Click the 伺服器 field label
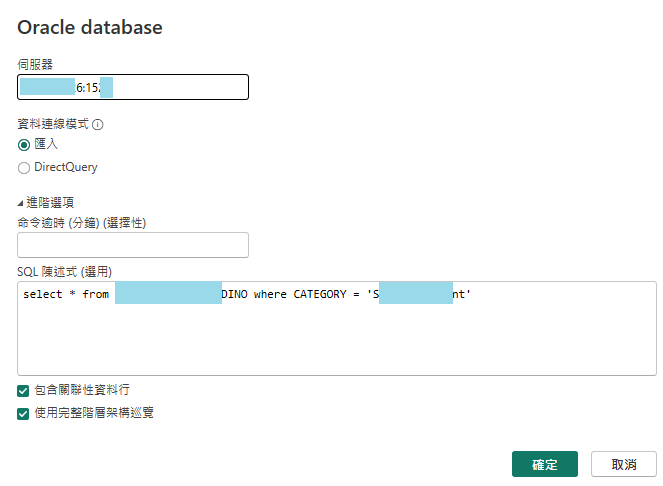 click(x=35, y=65)
